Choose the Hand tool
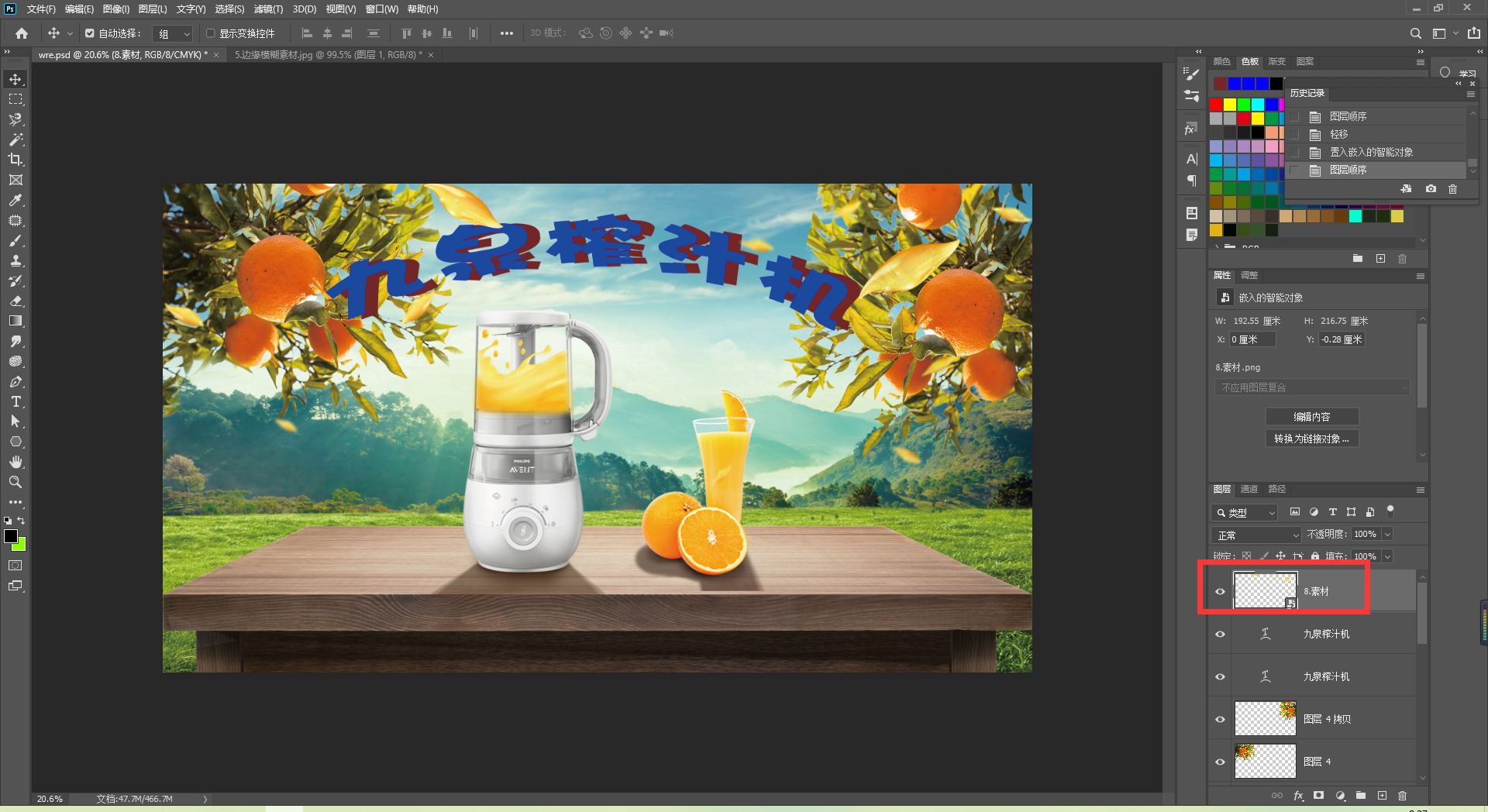The width and height of the screenshot is (1488, 812). (15, 462)
